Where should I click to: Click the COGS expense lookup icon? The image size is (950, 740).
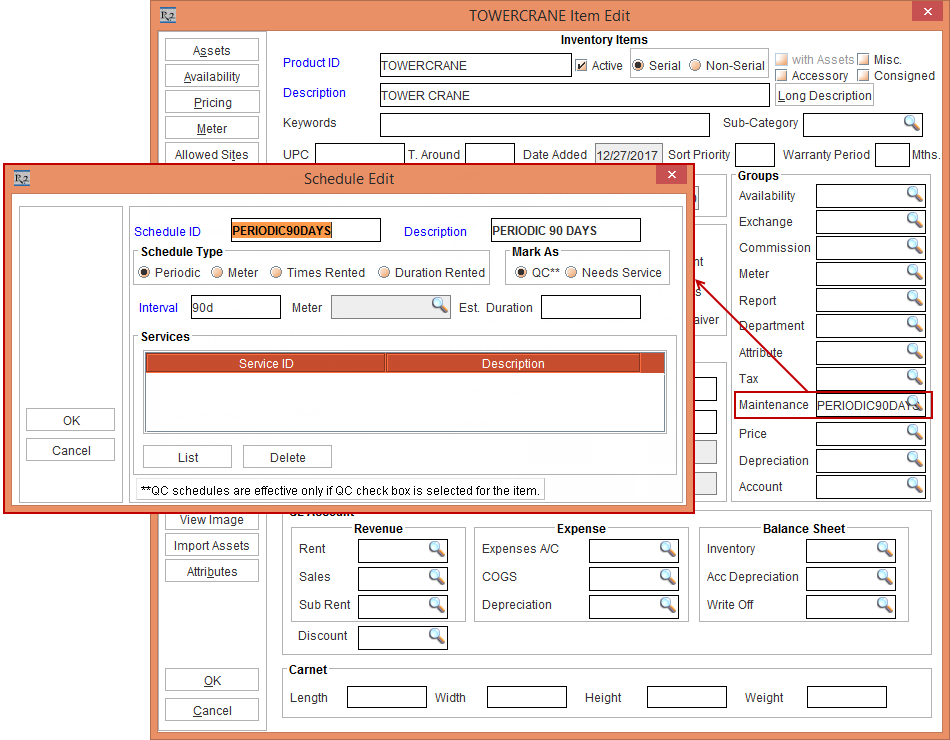pyautogui.click(x=667, y=577)
